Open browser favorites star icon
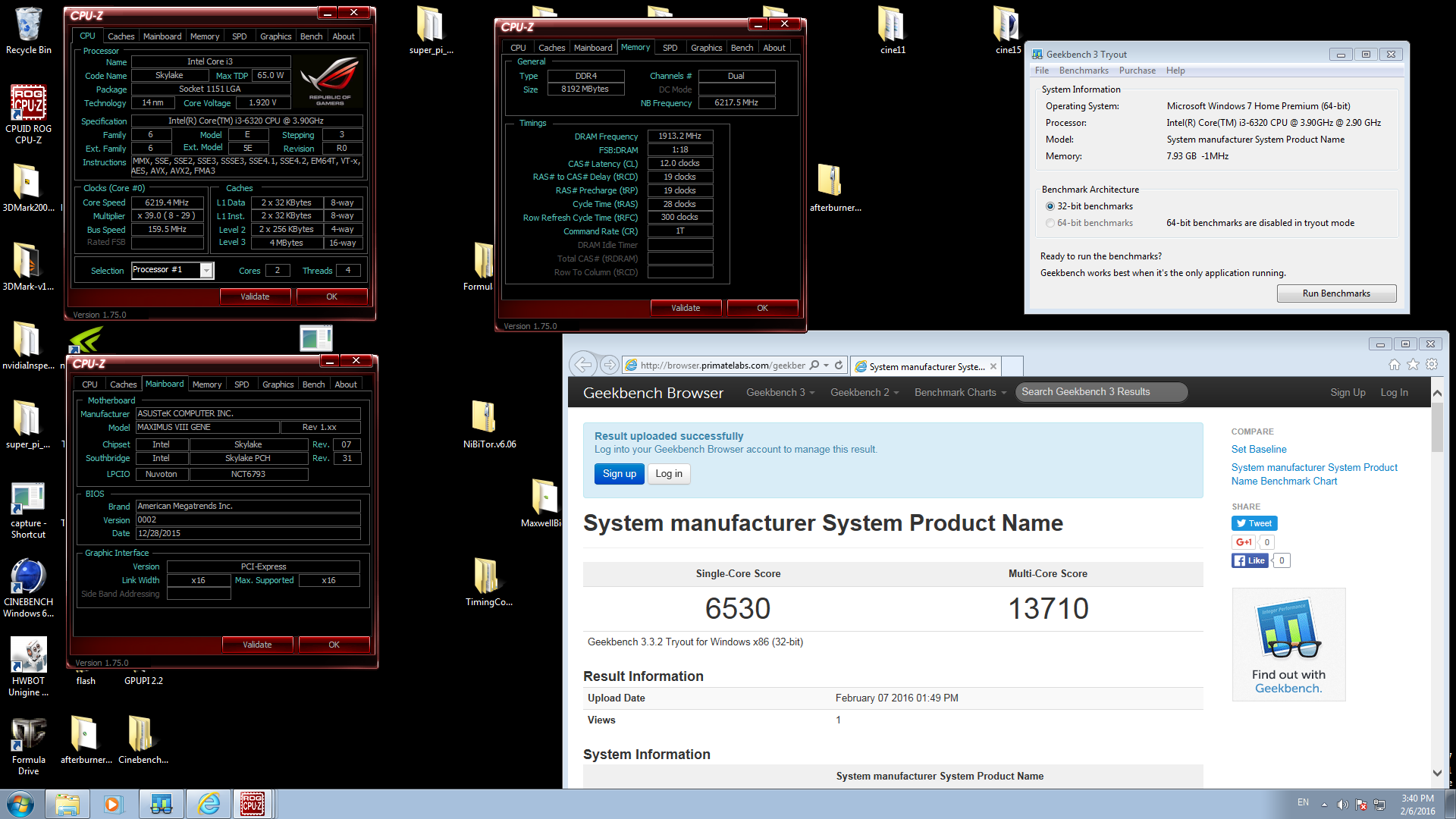Viewport: 1456px width, 819px height. pos(1413,365)
